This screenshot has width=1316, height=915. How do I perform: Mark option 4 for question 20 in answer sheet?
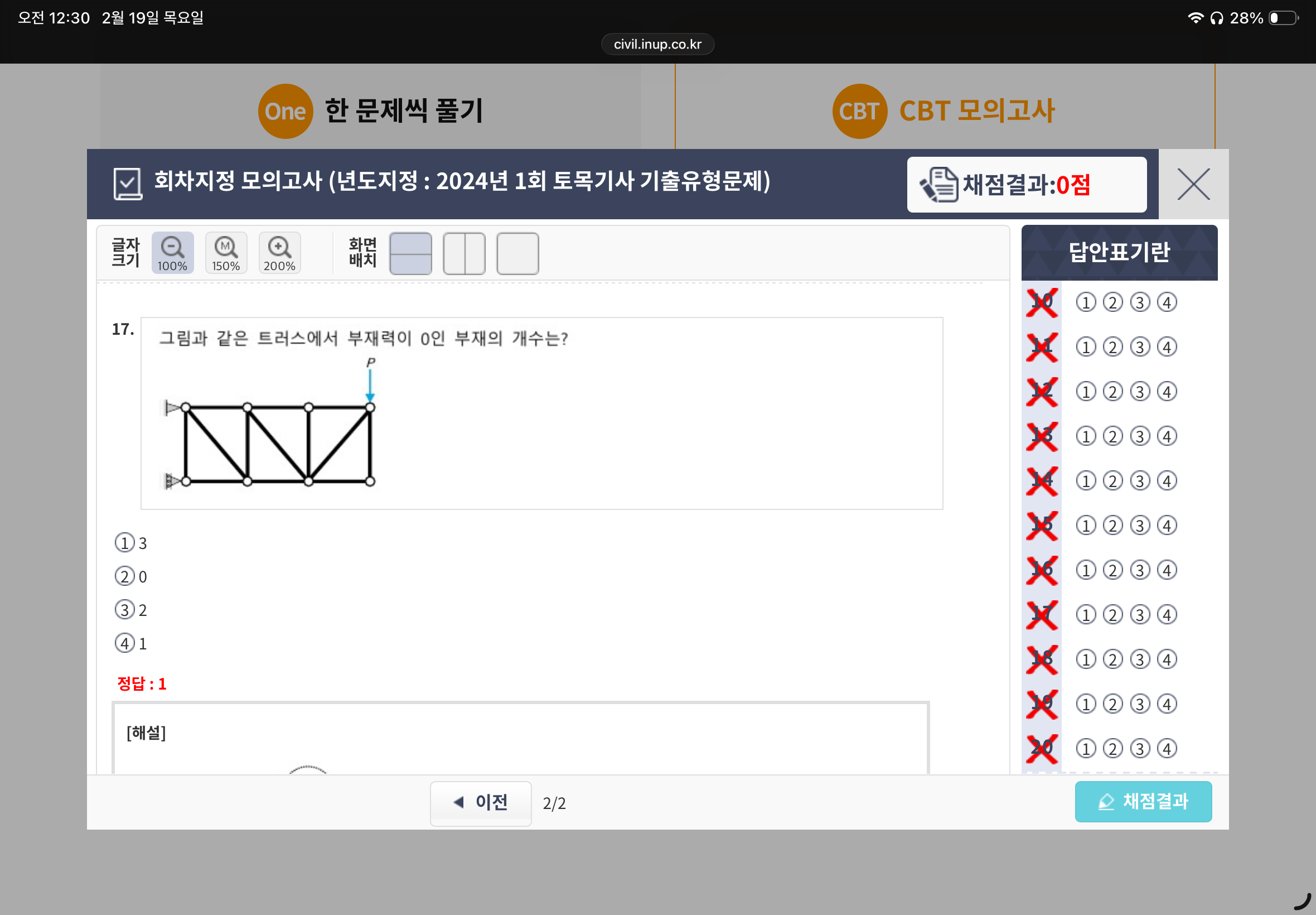(x=1167, y=748)
